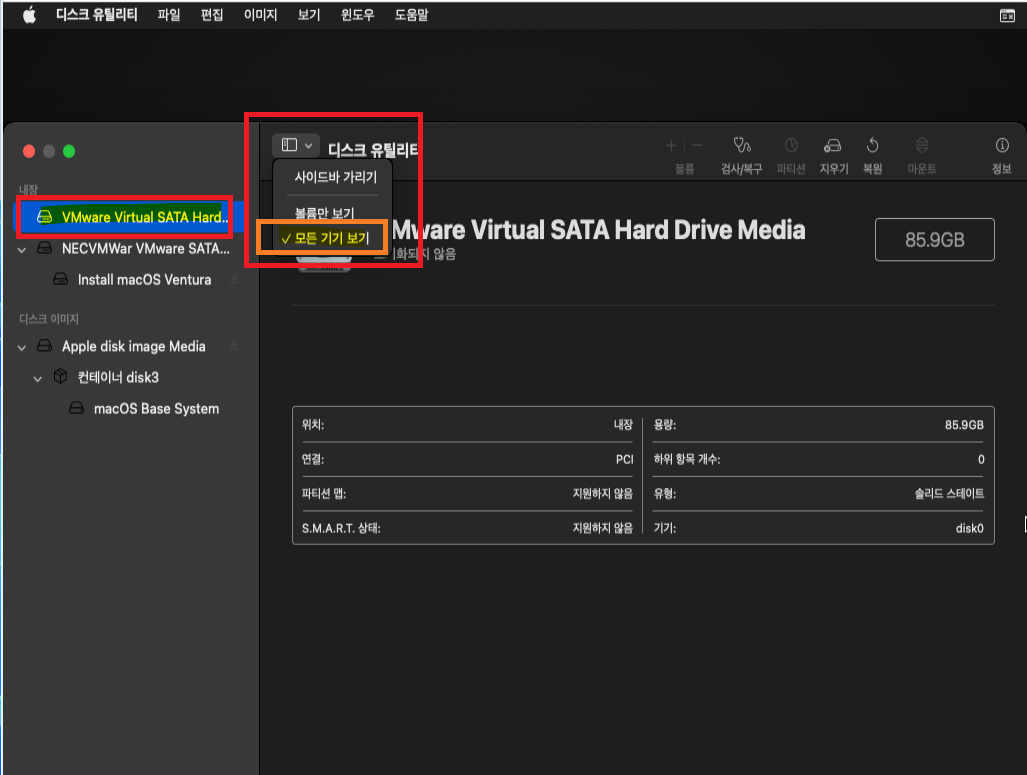Screen dimensions: 1027x775
Task: Run 검사/복구 First Aid stethoscope icon
Action: pos(741,145)
